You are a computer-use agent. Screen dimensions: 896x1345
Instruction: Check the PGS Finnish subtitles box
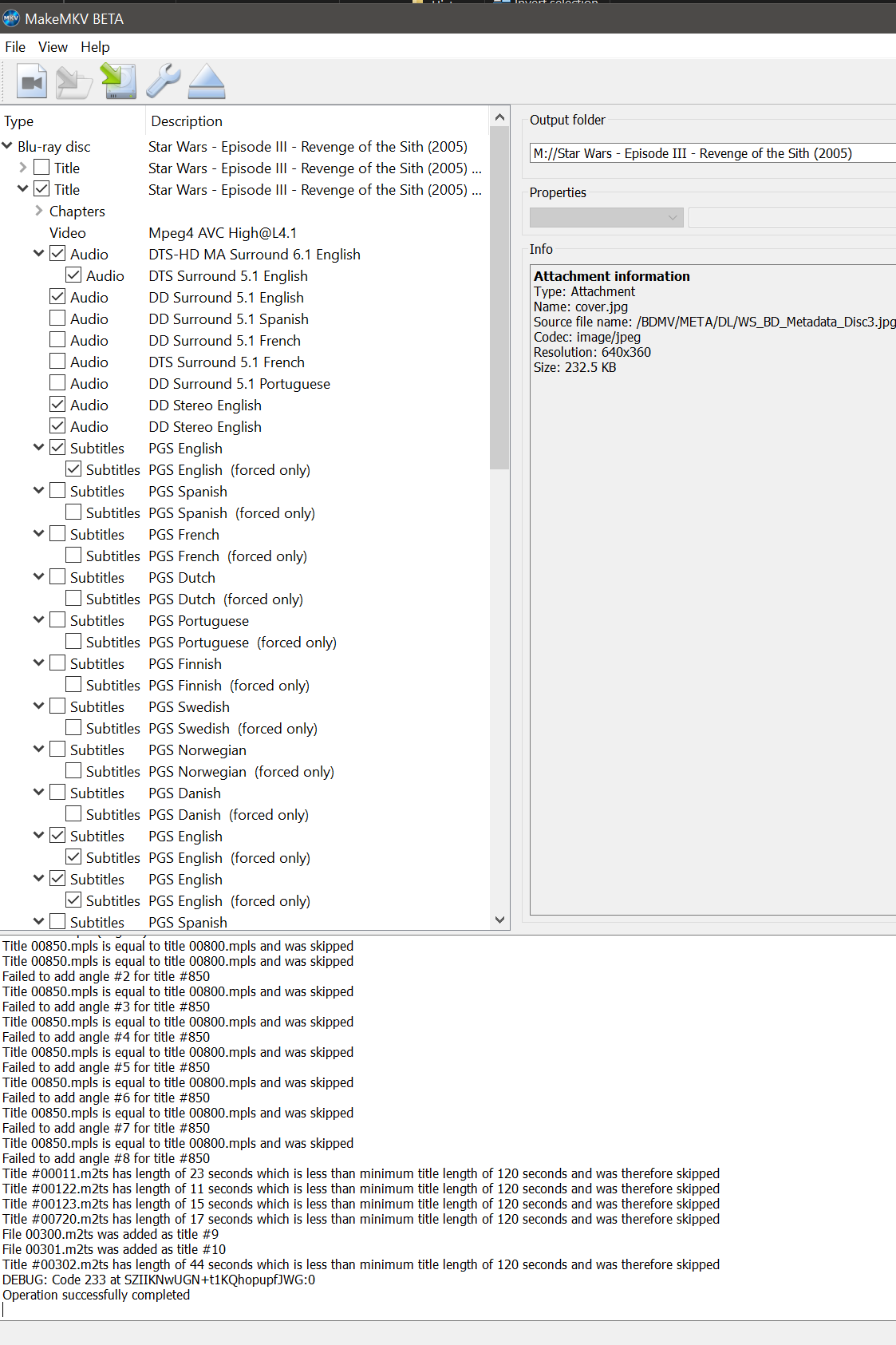coord(57,663)
